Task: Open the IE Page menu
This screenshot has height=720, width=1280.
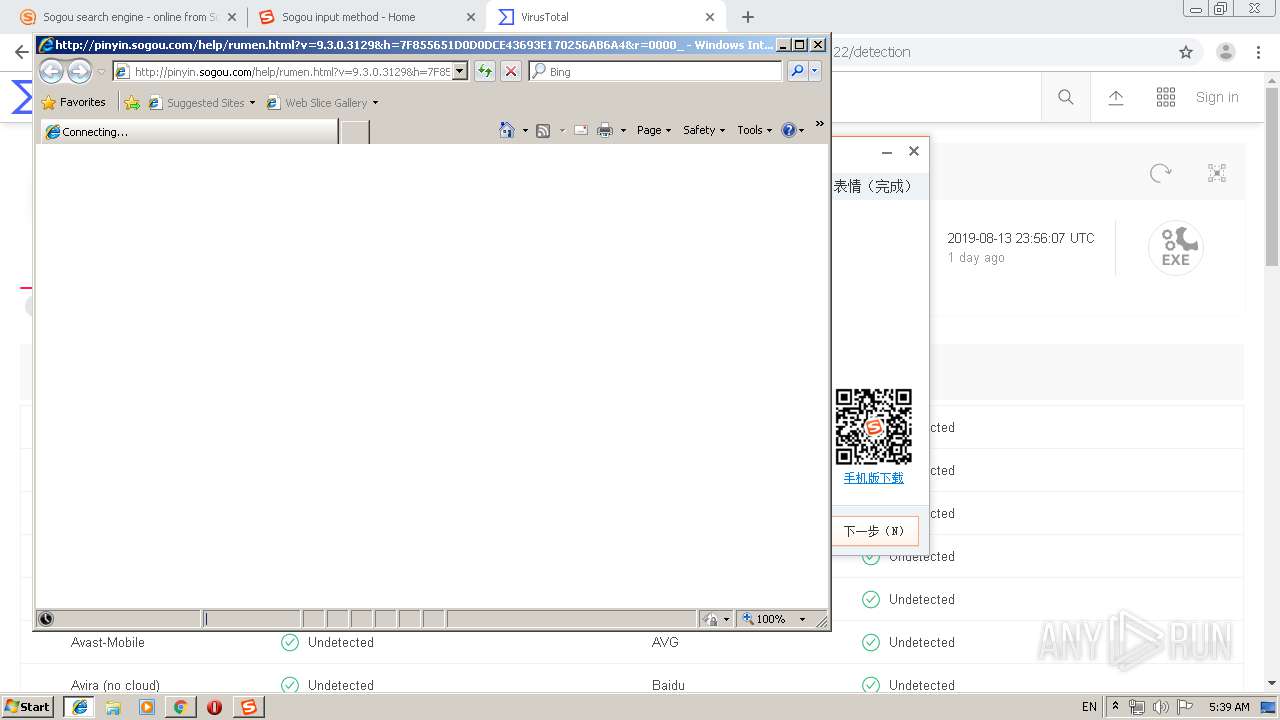Action: [654, 130]
